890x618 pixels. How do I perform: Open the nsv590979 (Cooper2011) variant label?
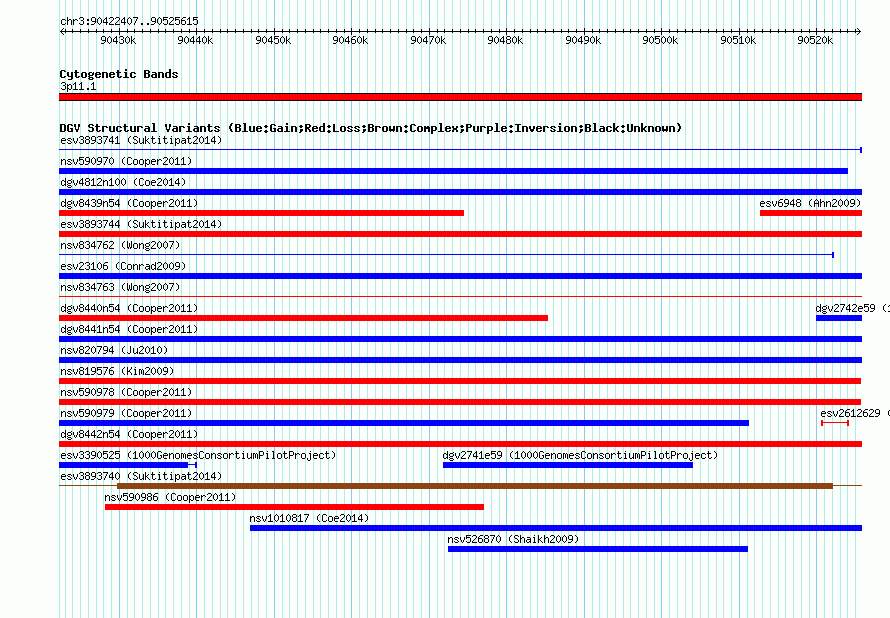click(126, 413)
